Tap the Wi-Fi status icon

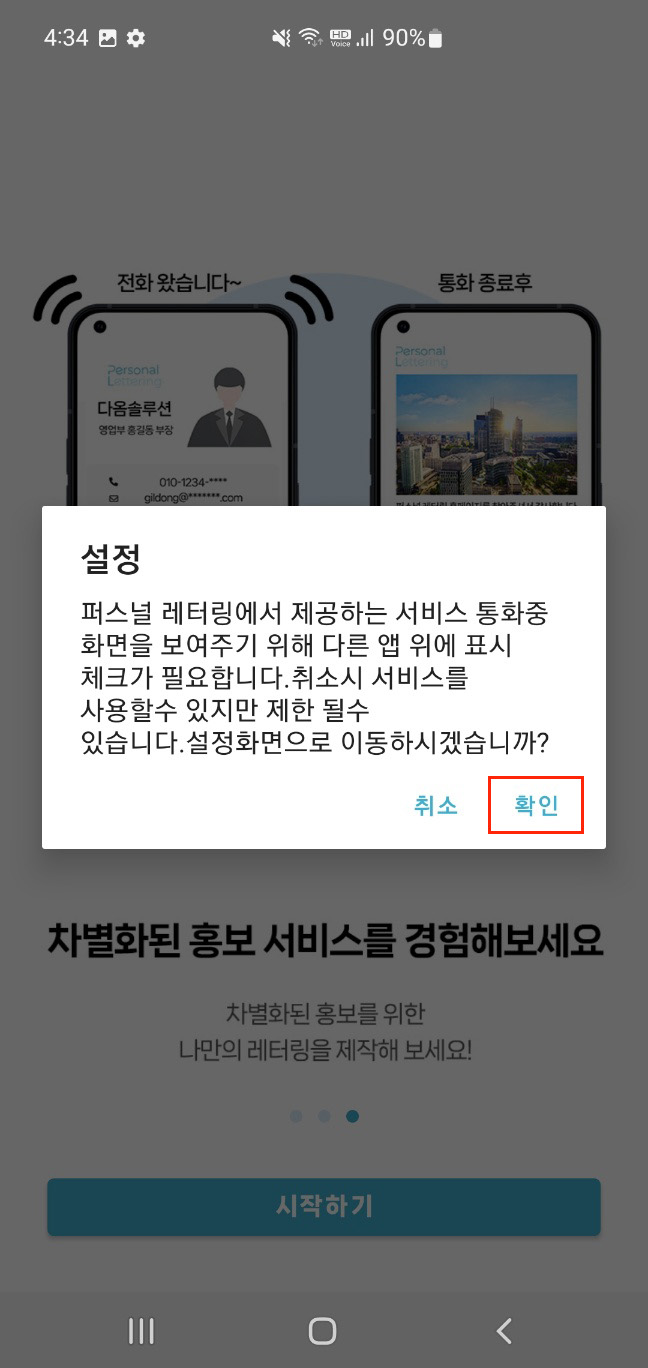tap(310, 38)
